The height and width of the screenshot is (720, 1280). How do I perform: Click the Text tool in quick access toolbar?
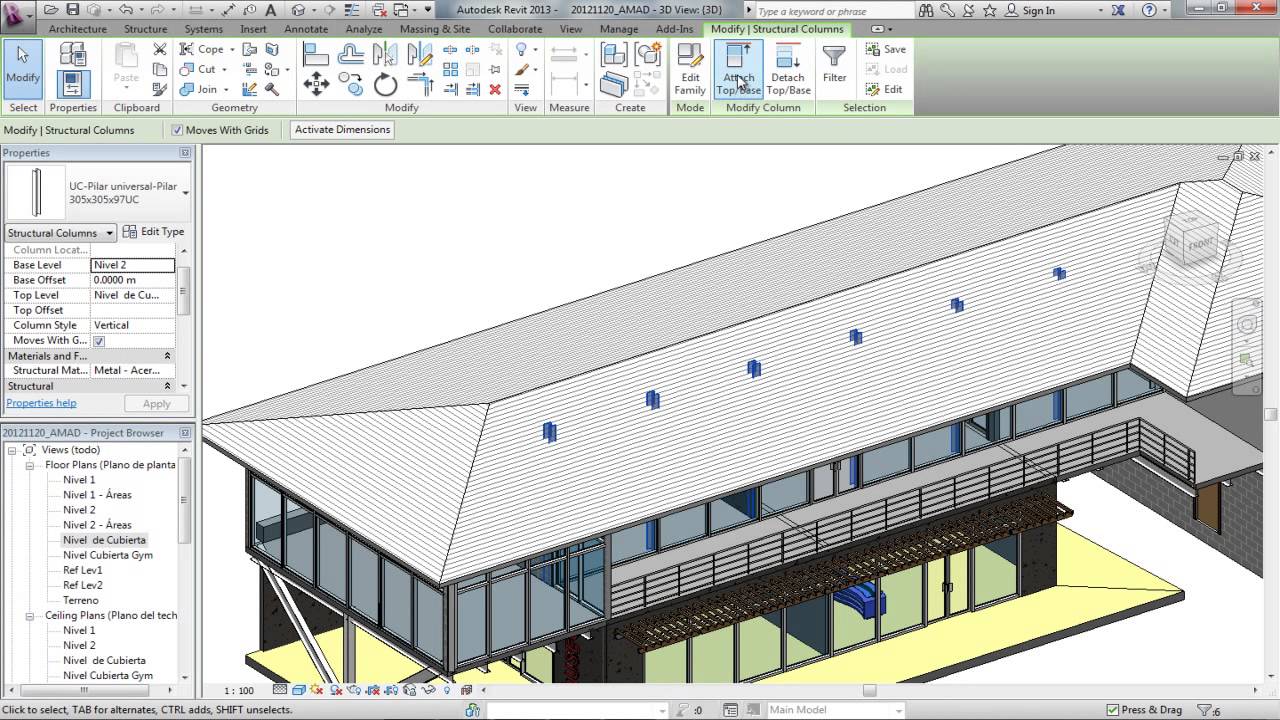pos(270,10)
